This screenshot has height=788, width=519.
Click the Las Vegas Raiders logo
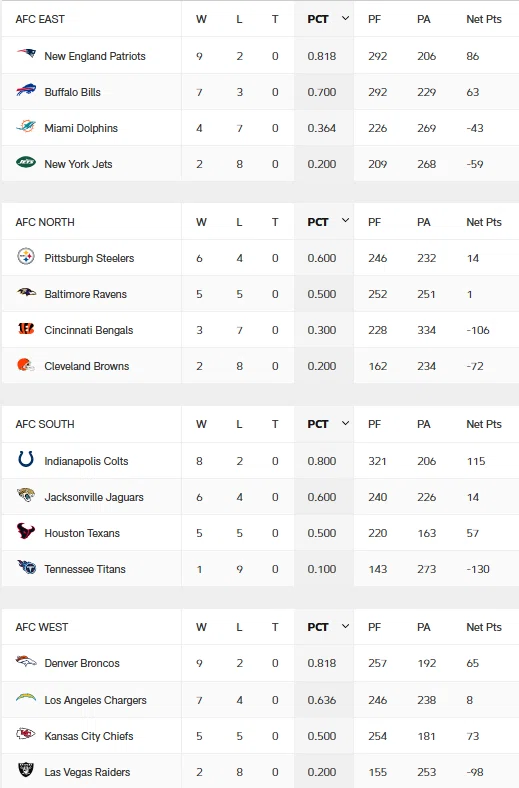coord(26,769)
